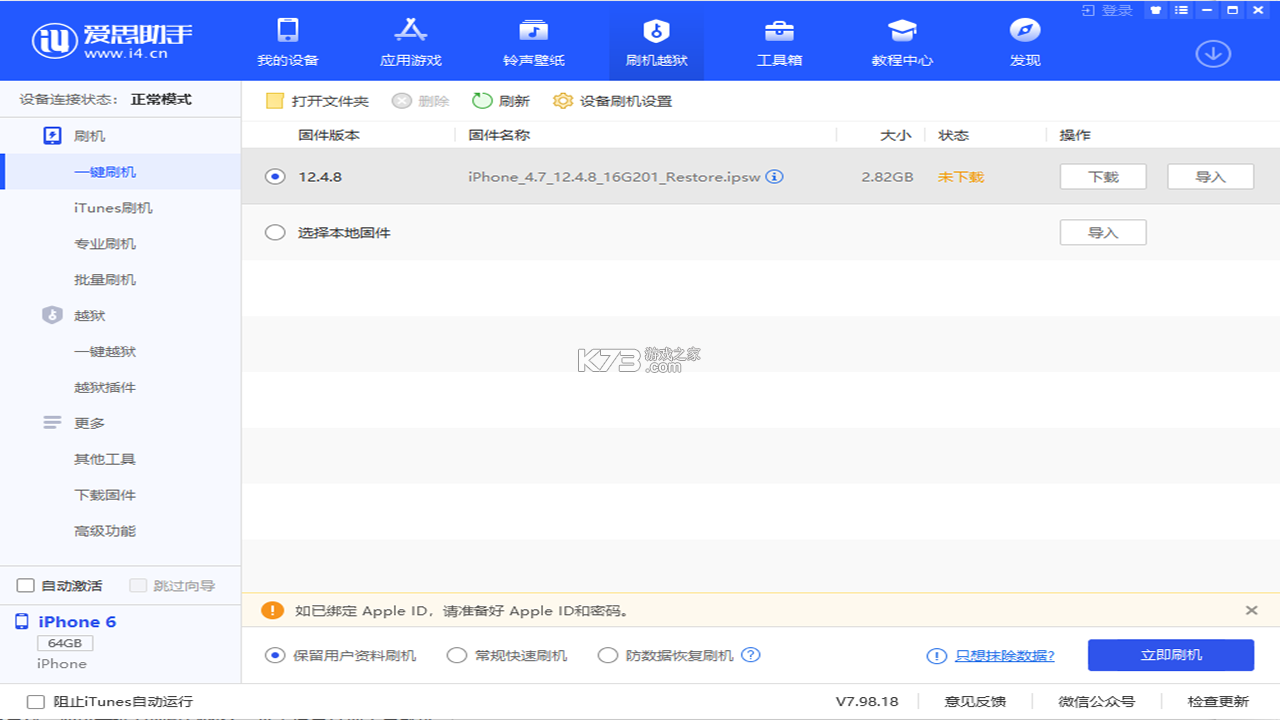Screen dimensions: 1280x720
Task: Open 微信公众号 in status bar
Action: pos(1097,702)
